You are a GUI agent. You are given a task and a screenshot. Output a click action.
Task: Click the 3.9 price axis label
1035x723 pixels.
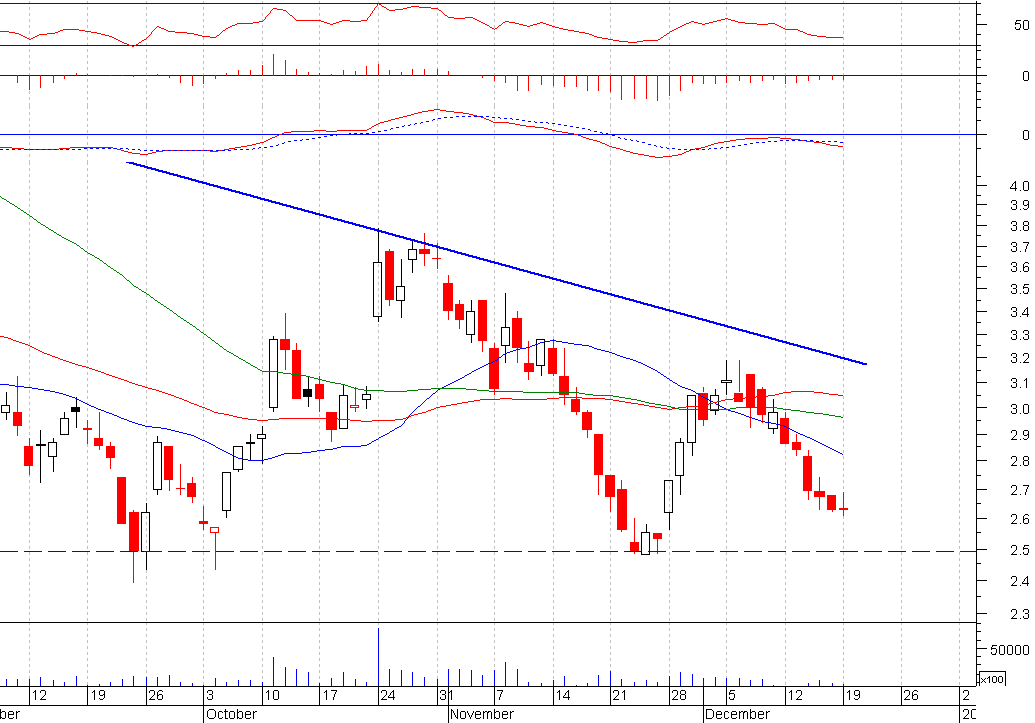pos(1020,205)
